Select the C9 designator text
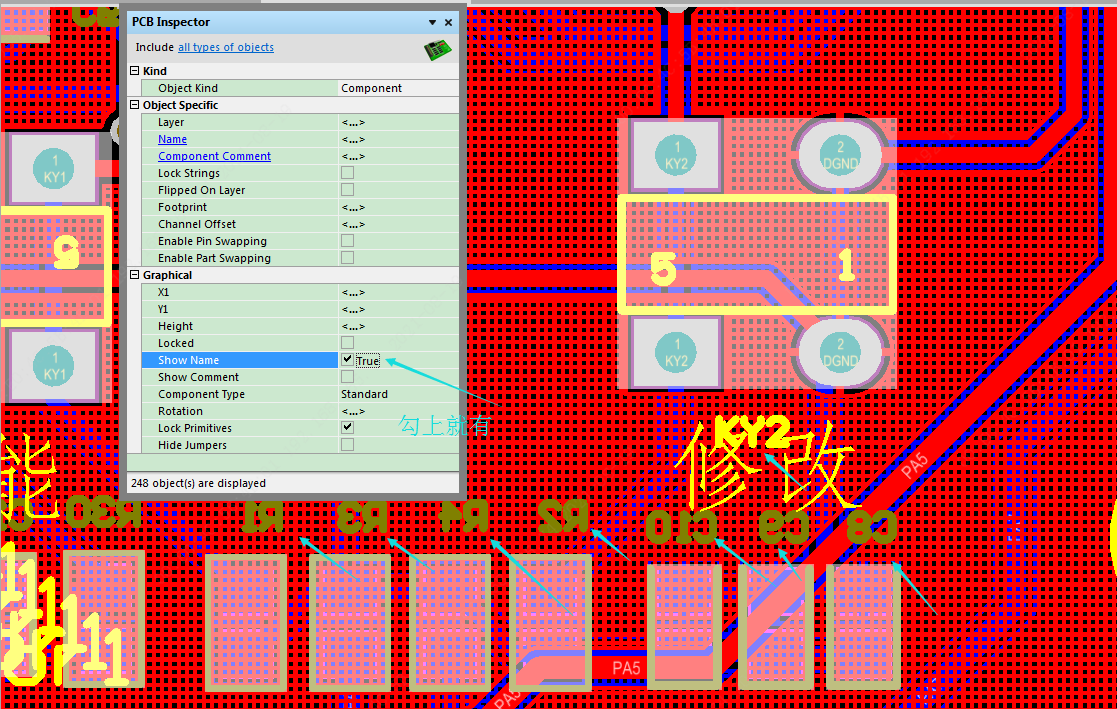1117x709 pixels. pos(784,527)
